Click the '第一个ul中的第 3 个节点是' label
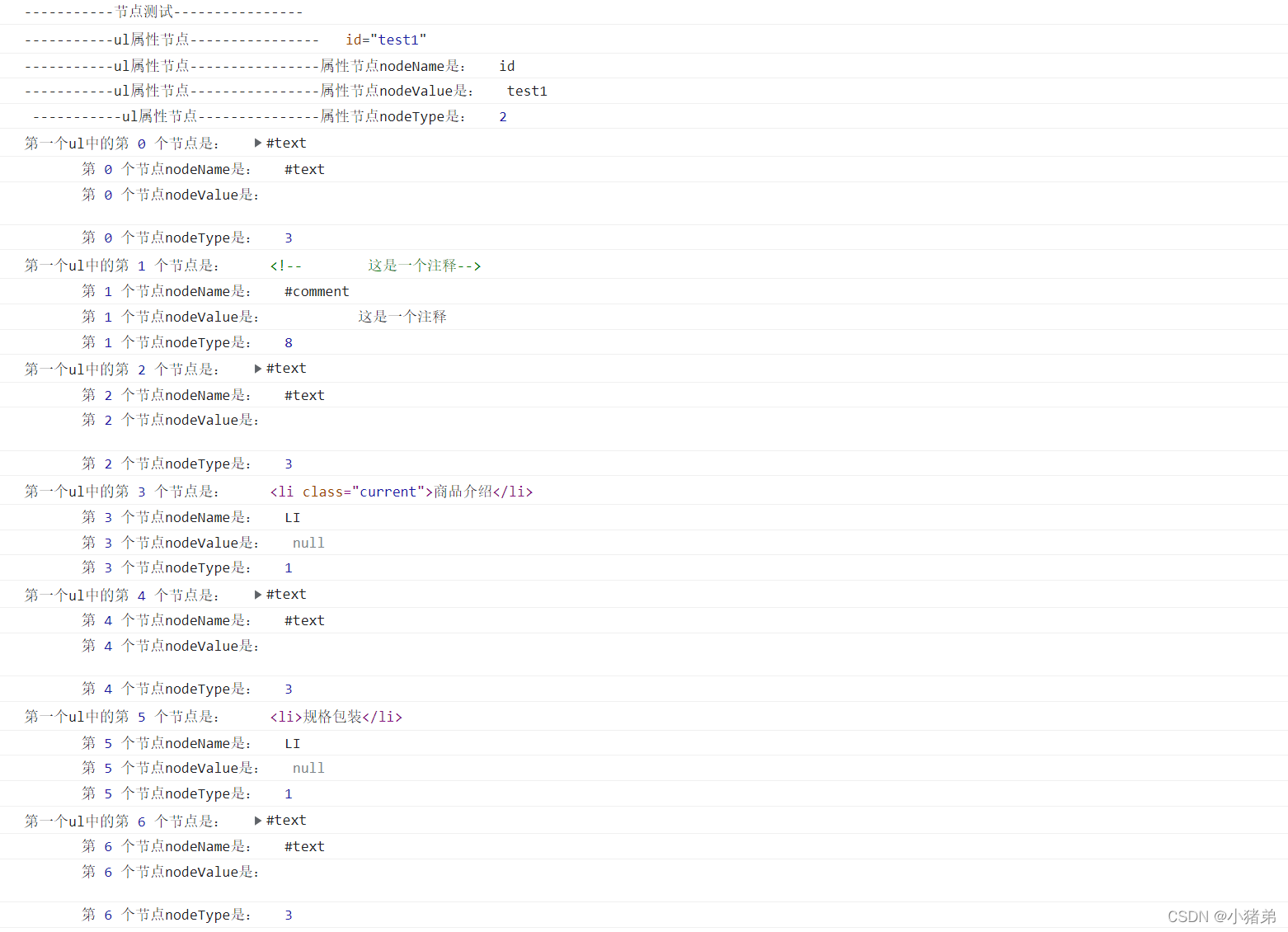Screen dimensions: 1288x932 [122, 492]
